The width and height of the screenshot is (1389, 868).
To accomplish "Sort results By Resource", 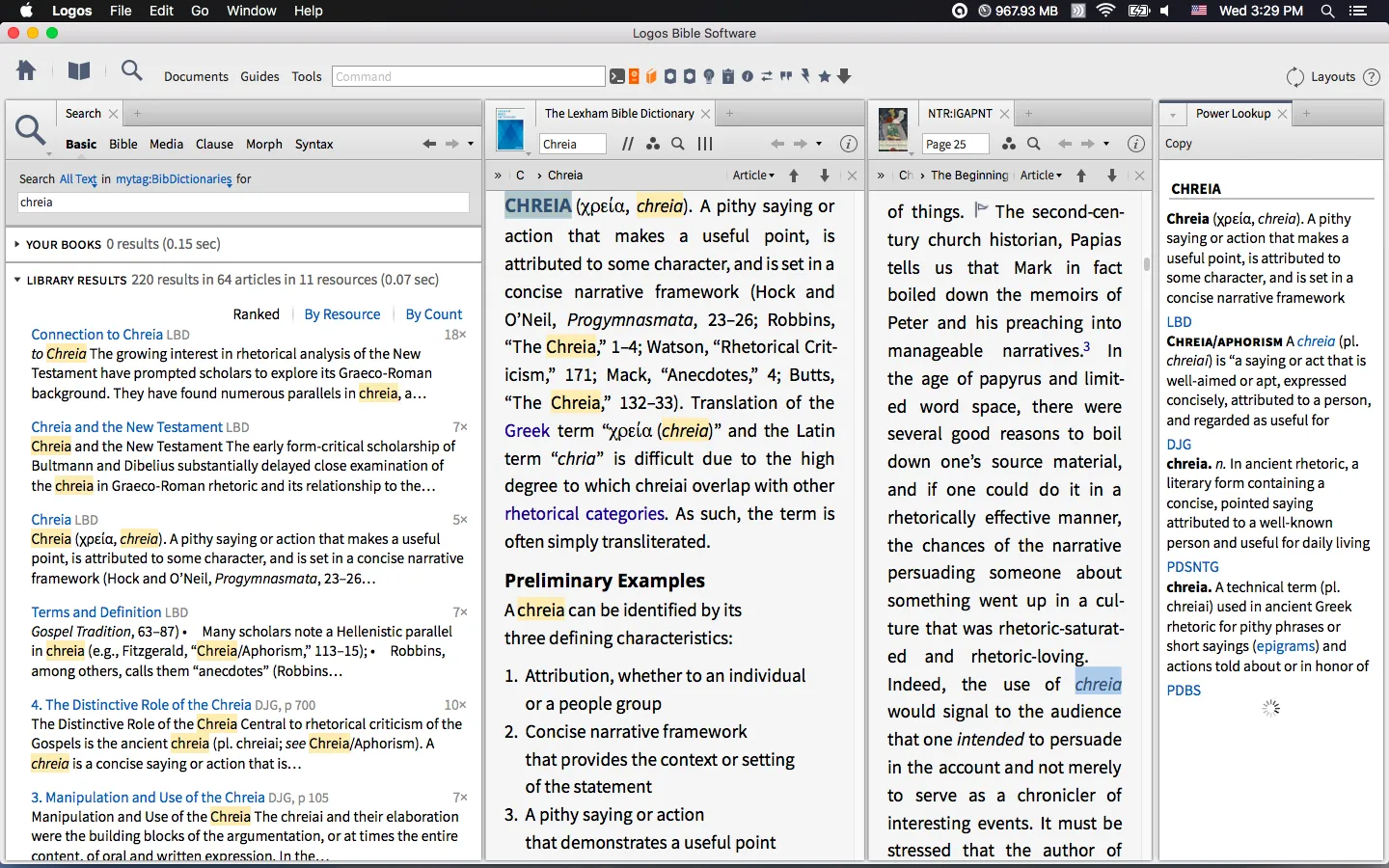I will 342,314.
